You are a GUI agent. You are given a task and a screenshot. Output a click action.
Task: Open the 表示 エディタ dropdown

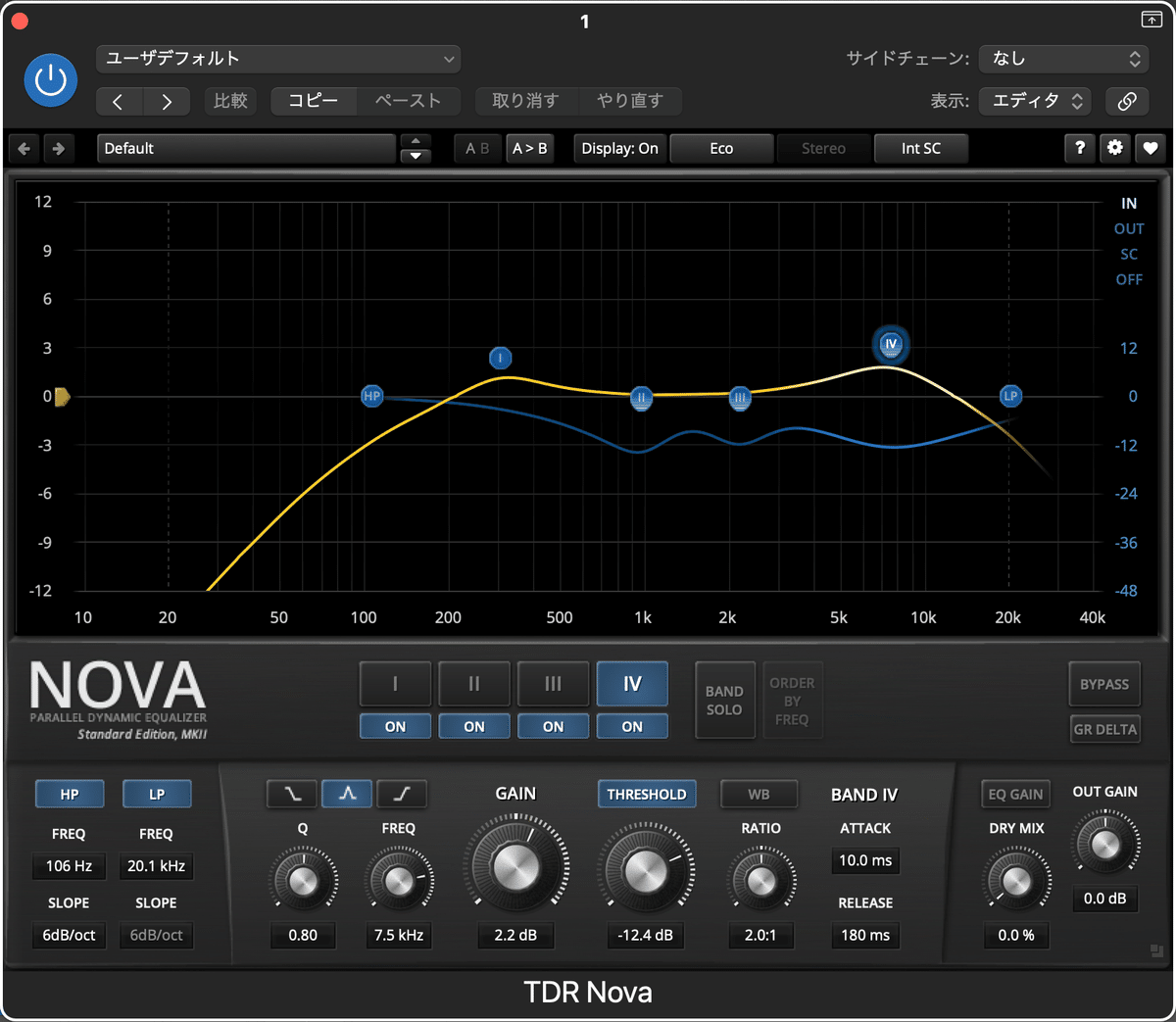point(1036,101)
